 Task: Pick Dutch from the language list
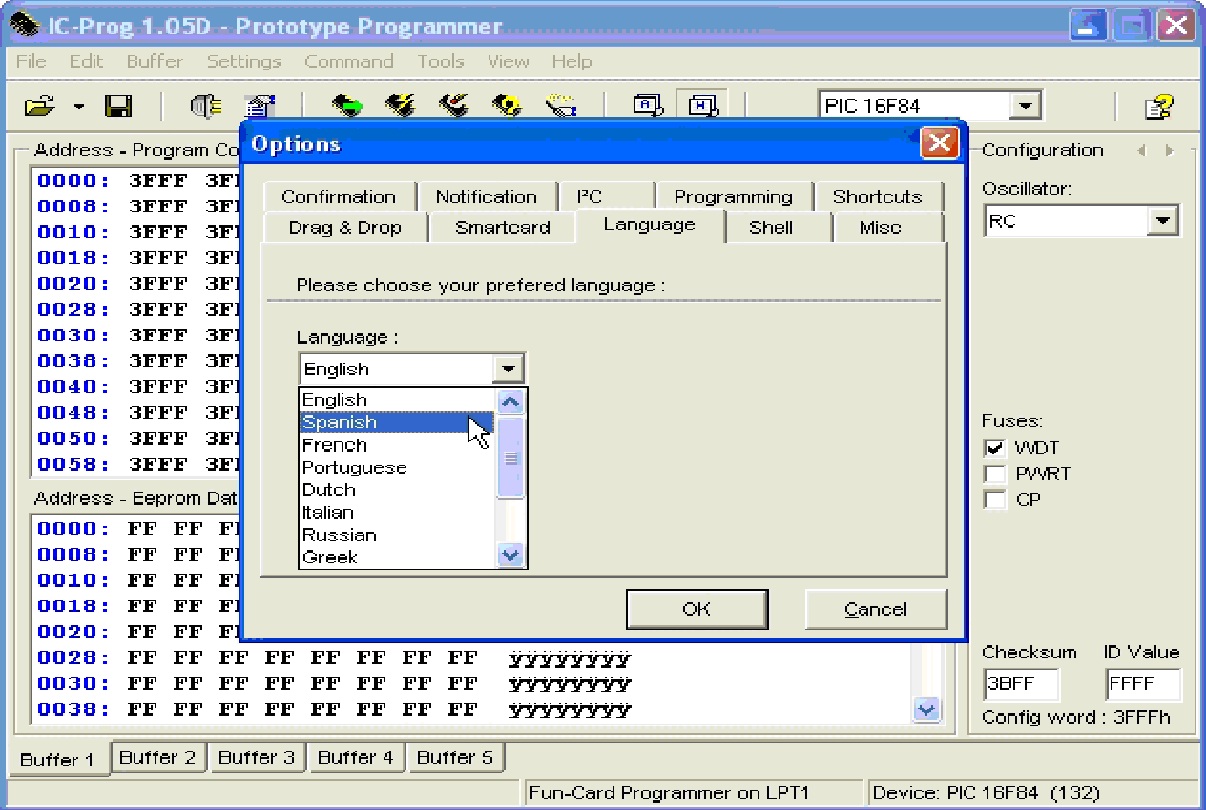(x=398, y=490)
